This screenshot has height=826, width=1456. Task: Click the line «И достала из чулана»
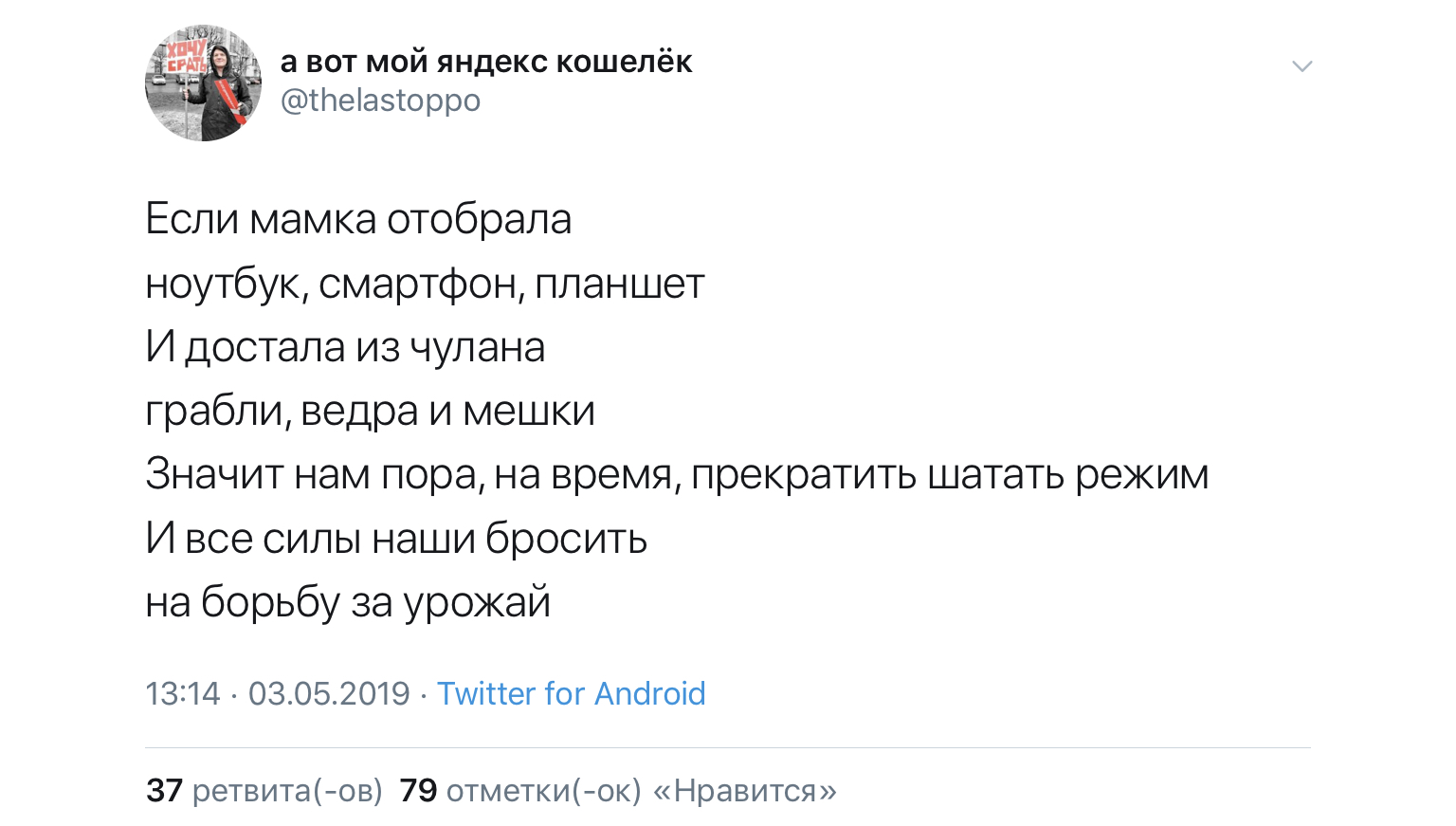coord(345,347)
